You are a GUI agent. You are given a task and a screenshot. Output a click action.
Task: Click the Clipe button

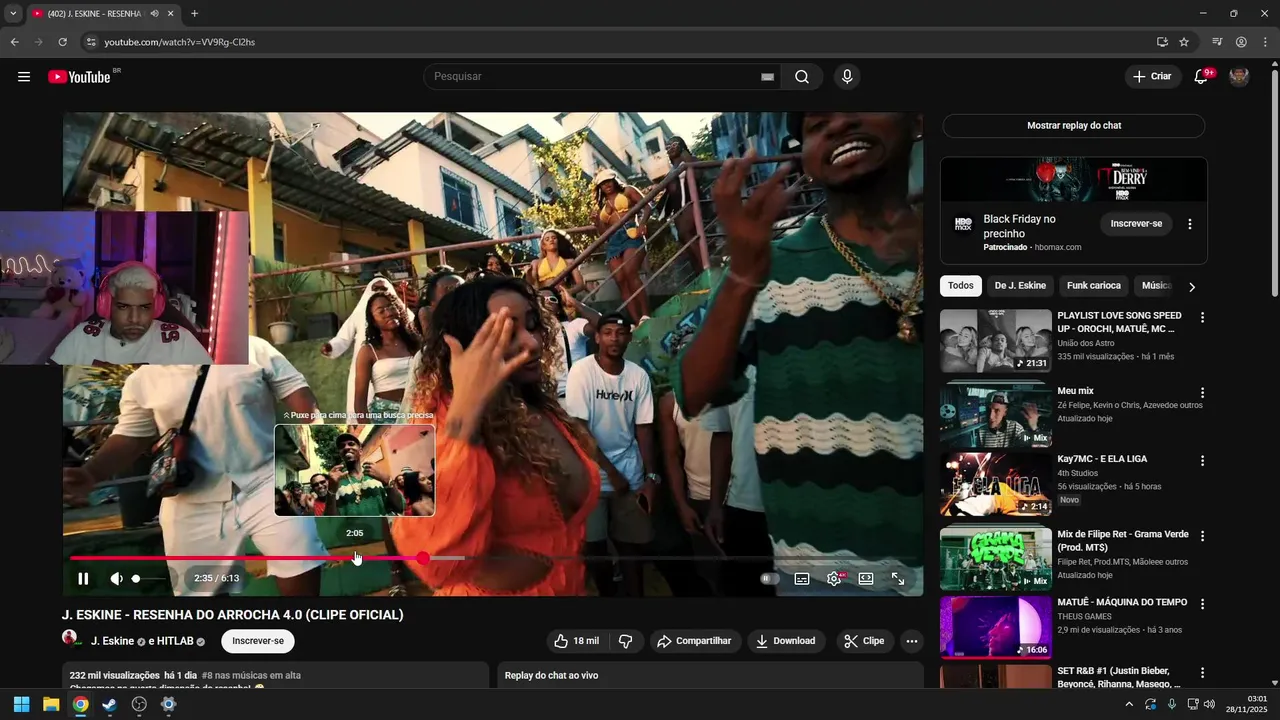click(864, 641)
